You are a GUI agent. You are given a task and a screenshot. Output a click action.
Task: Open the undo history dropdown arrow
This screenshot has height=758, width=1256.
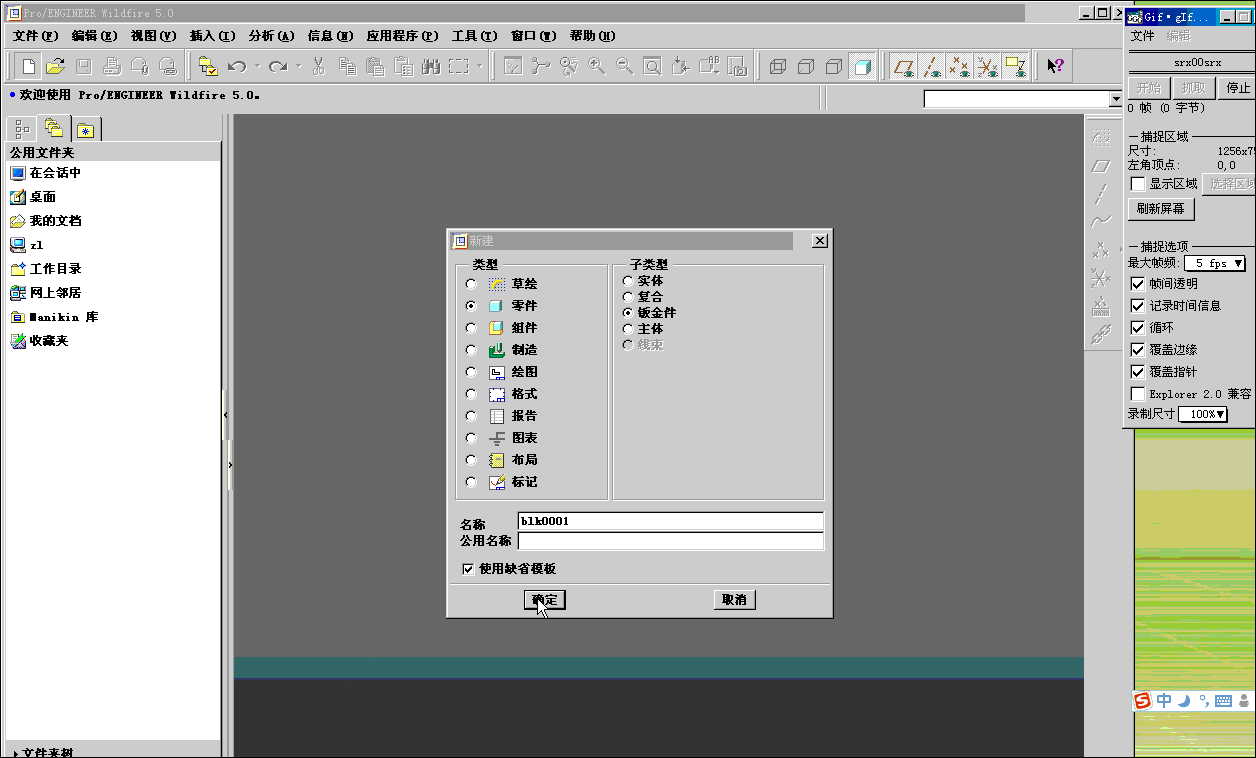257,66
